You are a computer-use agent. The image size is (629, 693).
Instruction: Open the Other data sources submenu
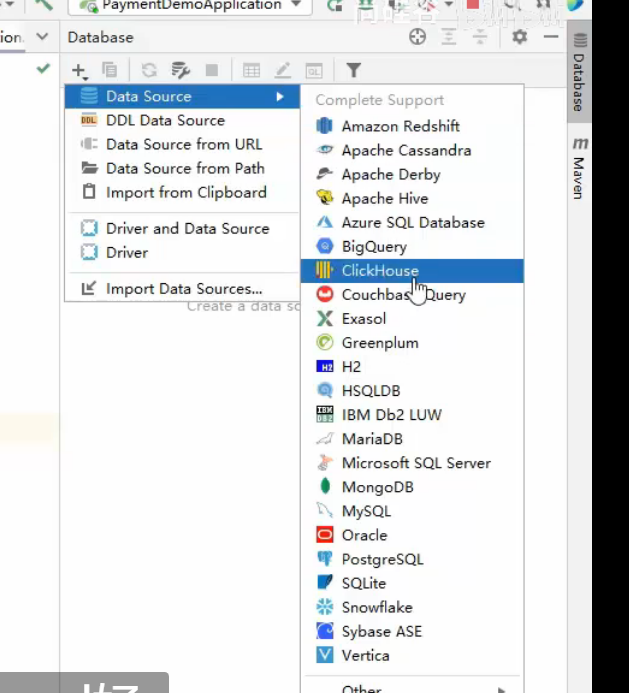[412, 688]
